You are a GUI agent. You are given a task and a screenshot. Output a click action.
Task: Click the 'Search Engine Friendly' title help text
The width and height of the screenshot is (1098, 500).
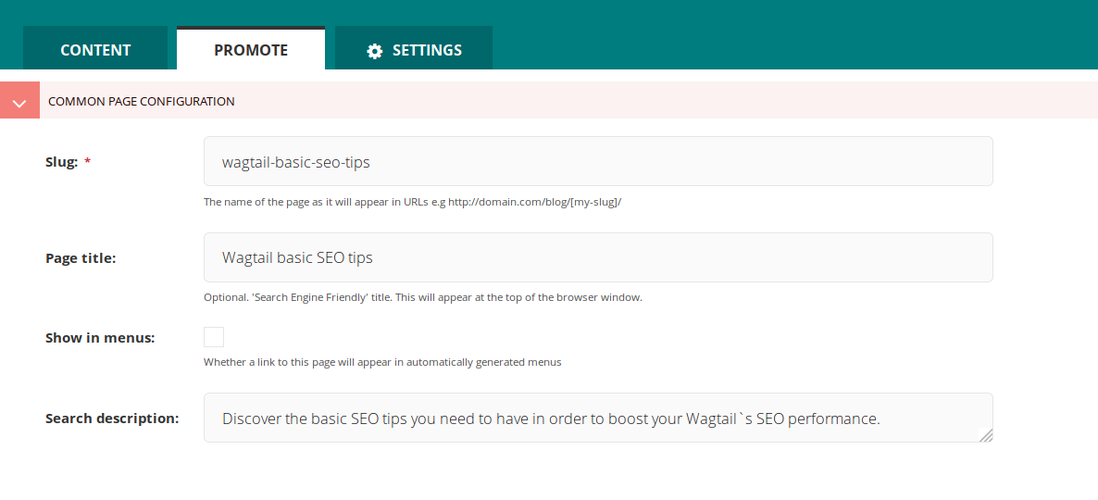(x=423, y=297)
